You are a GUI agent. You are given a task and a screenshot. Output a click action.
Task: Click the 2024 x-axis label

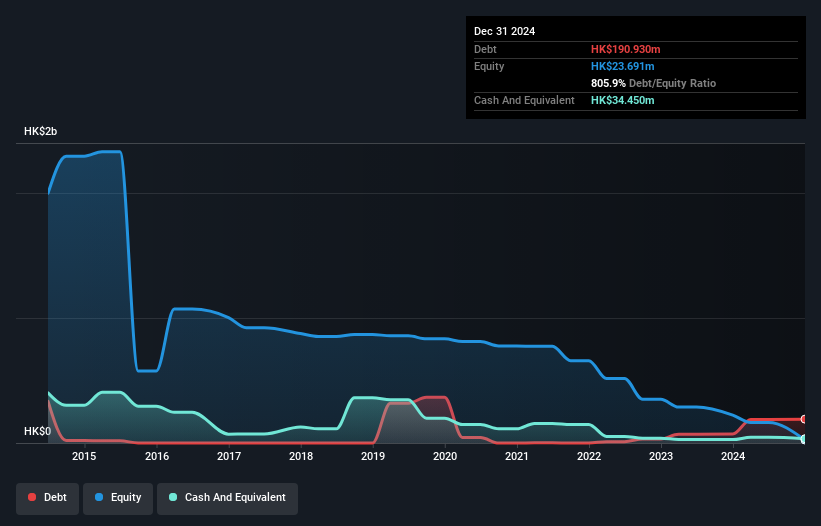[x=733, y=456]
